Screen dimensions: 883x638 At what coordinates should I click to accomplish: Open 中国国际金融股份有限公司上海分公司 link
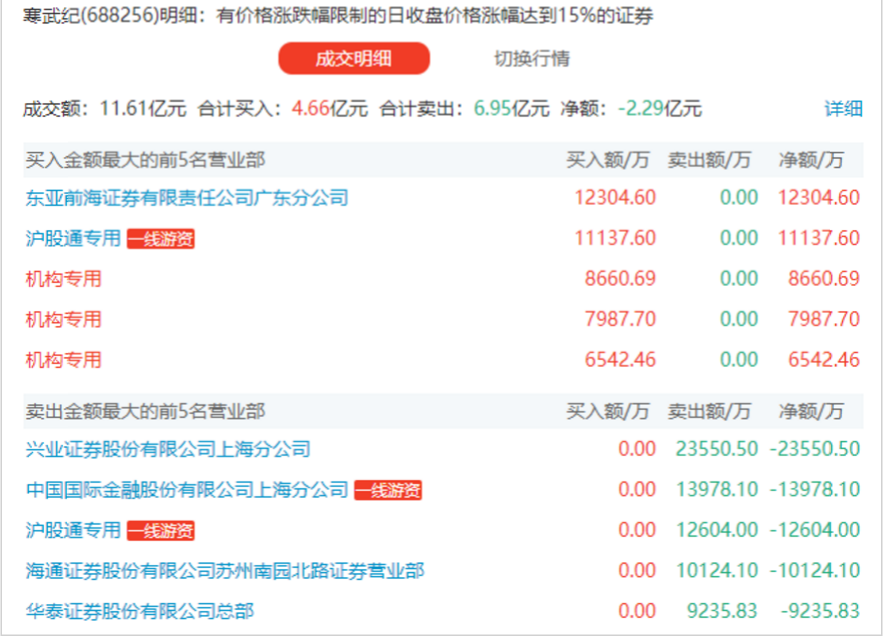pos(187,489)
